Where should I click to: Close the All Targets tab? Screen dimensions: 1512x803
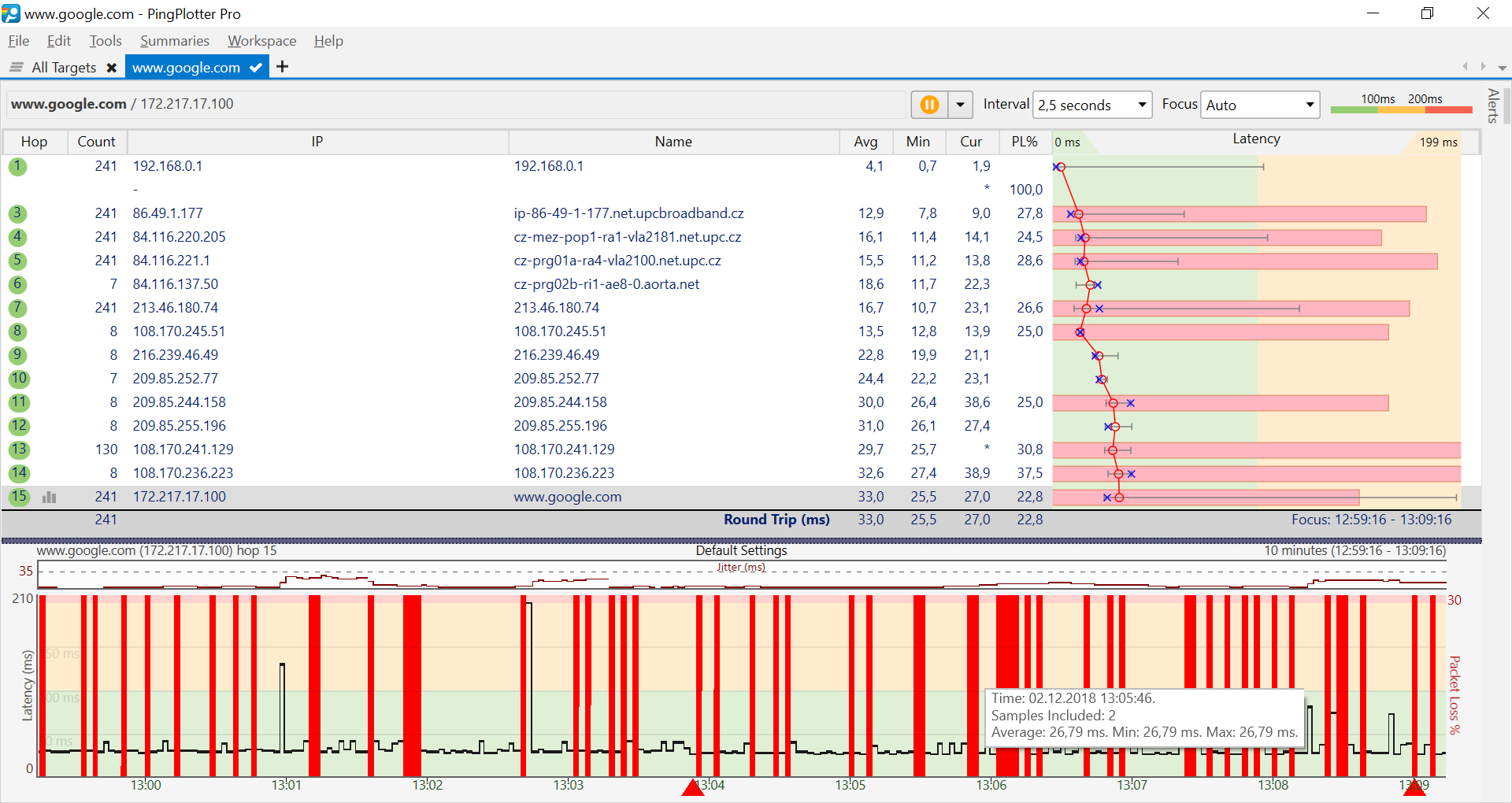point(112,68)
